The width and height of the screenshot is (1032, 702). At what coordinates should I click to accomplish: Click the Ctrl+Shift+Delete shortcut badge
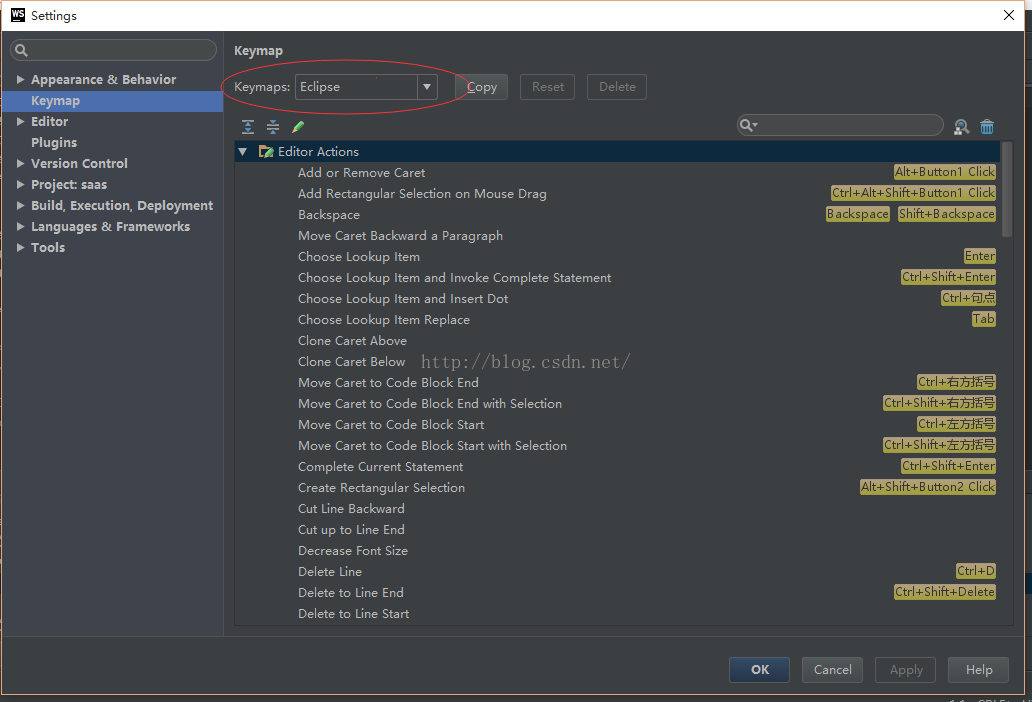944,592
